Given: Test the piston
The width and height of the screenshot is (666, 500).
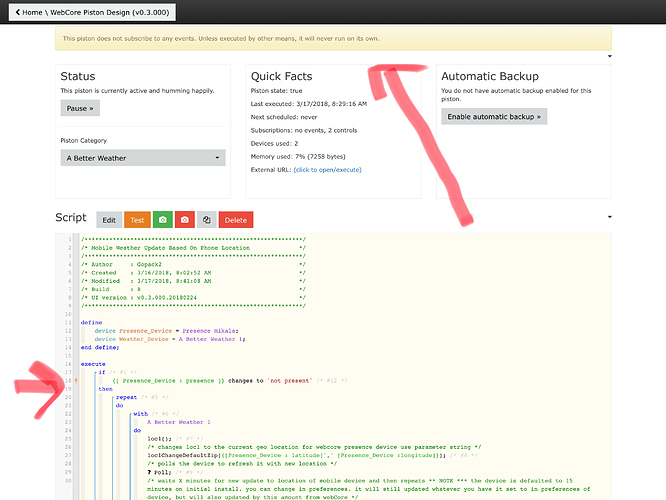Looking at the screenshot, I should tap(137, 220).
